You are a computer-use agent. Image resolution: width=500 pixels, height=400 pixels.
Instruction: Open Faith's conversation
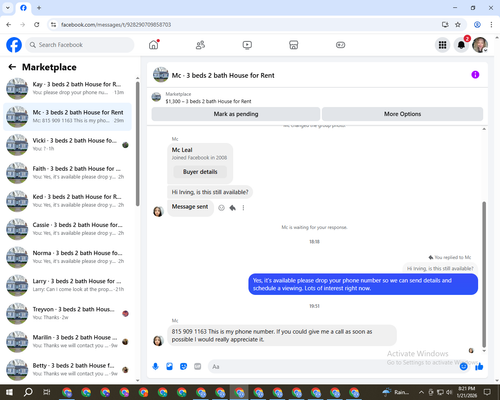click(67, 173)
